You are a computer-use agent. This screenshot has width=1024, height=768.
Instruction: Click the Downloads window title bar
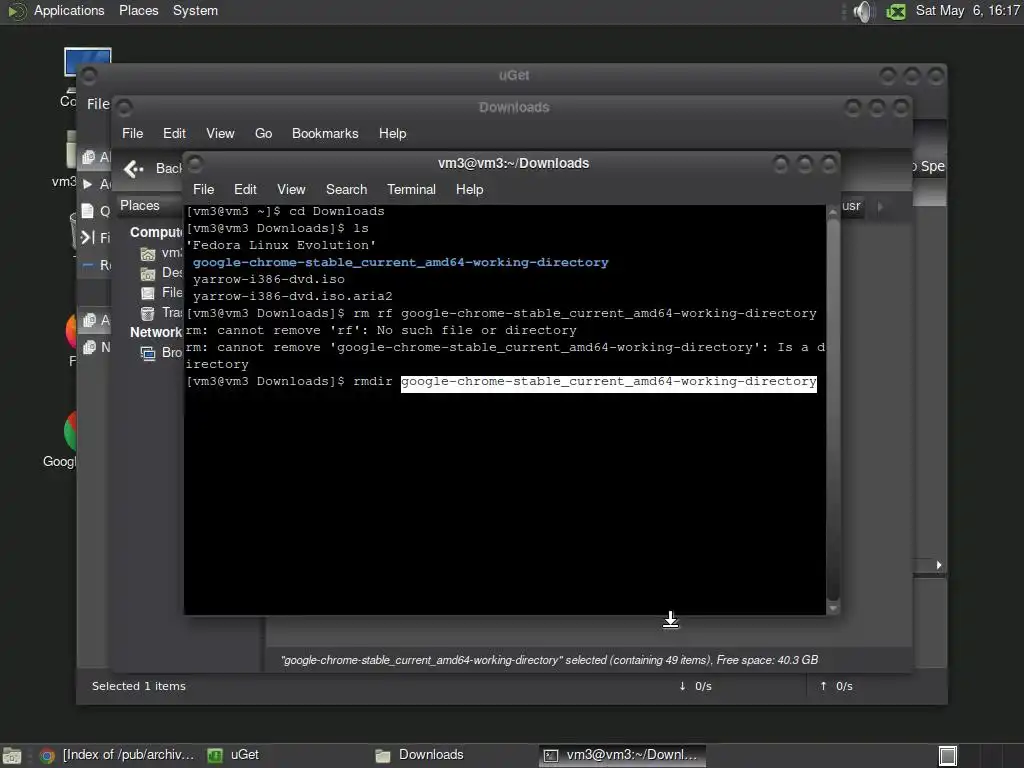click(513, 108)
